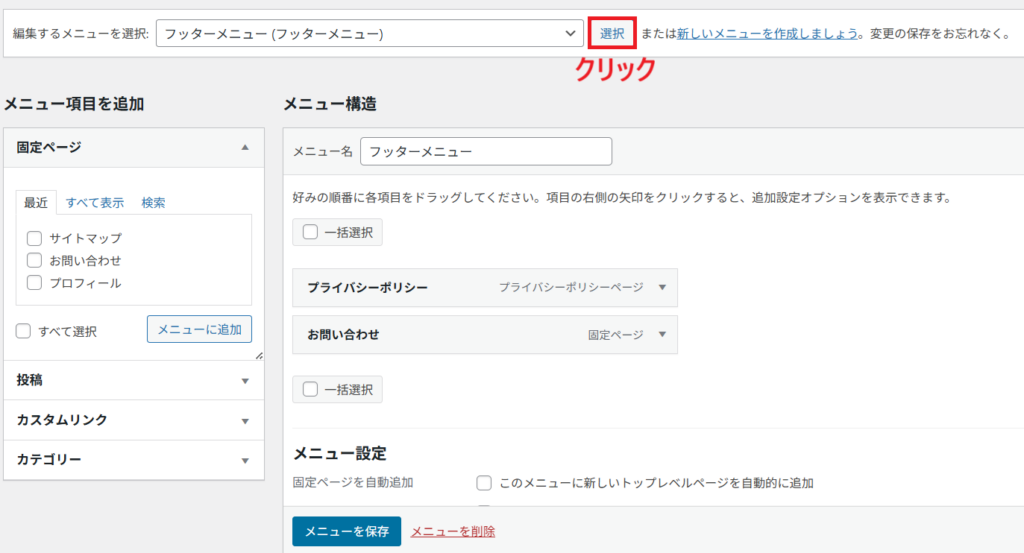The height and width of the screenshot is (553, 1024).
Task: Enable auto-add new top-level pages checkbox
Action: pyautogui.click(x=484, y=483)
